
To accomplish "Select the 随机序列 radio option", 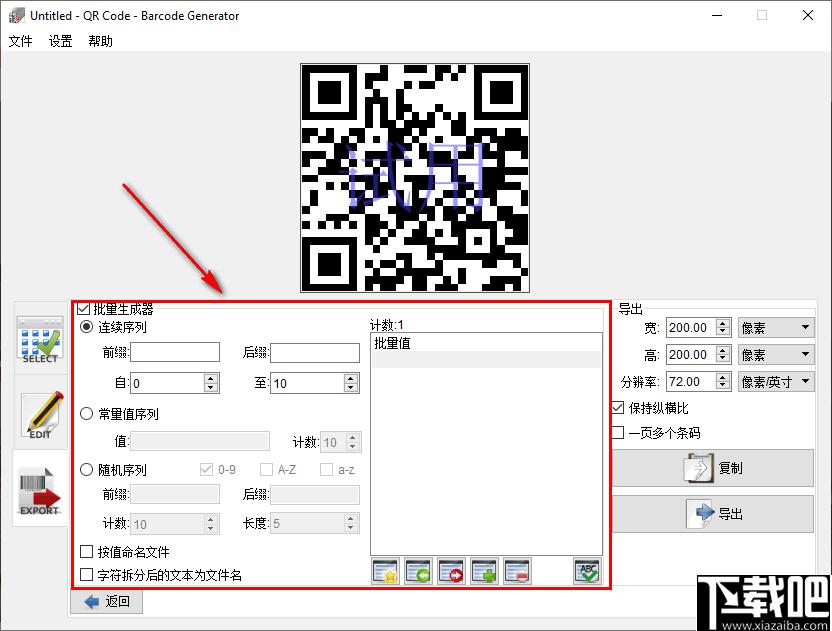I will 86,470.
